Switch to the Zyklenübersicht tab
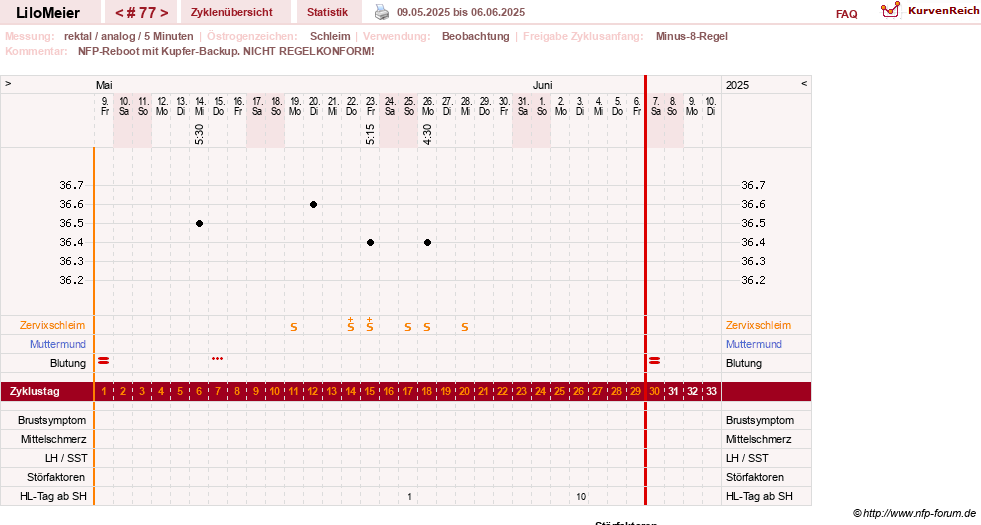Image resolution: width=981 pixels, height=525 pixels. pyautogui.click(x=231, y=12)
